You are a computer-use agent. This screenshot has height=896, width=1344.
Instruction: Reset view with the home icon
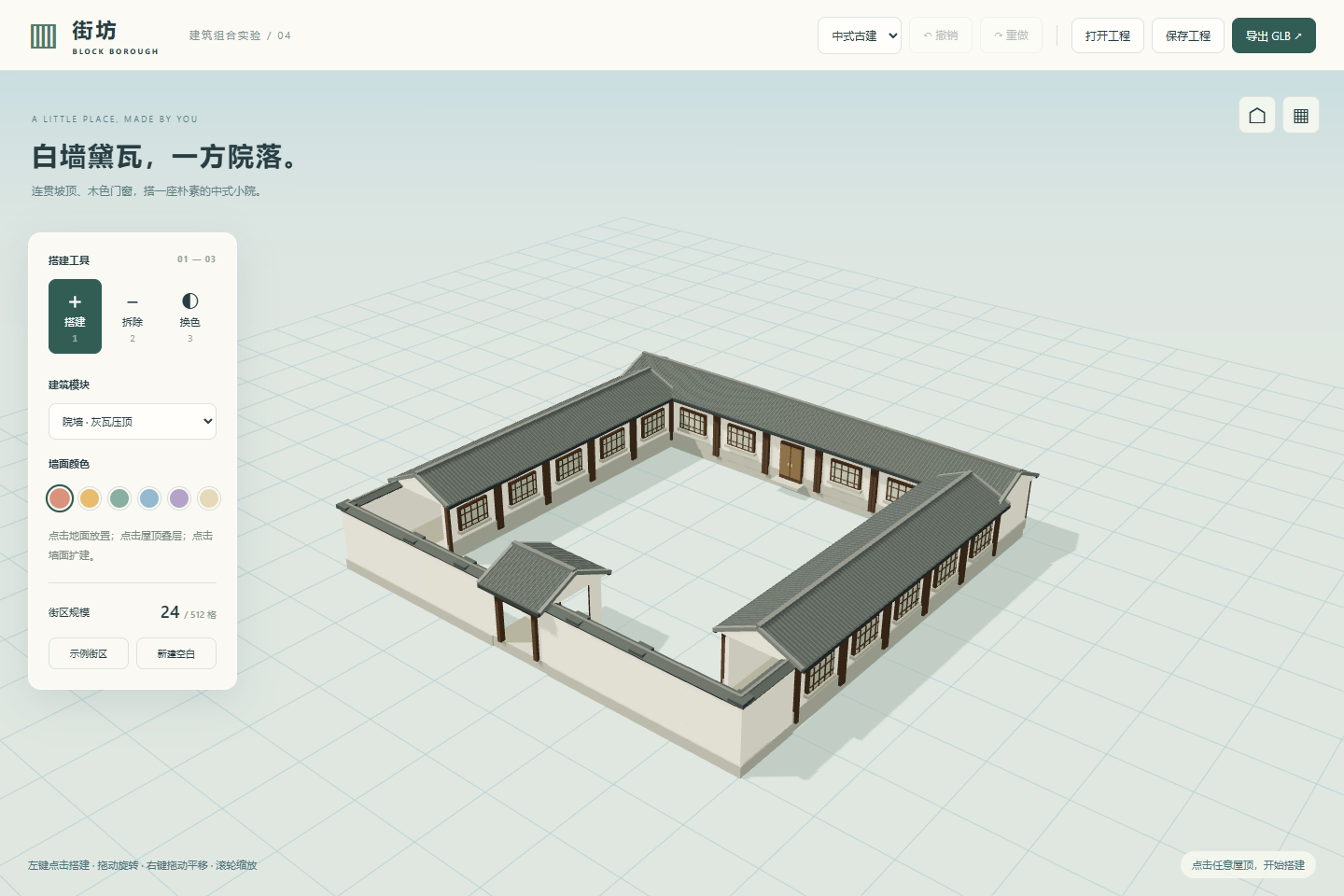(x=1257, y=115)
